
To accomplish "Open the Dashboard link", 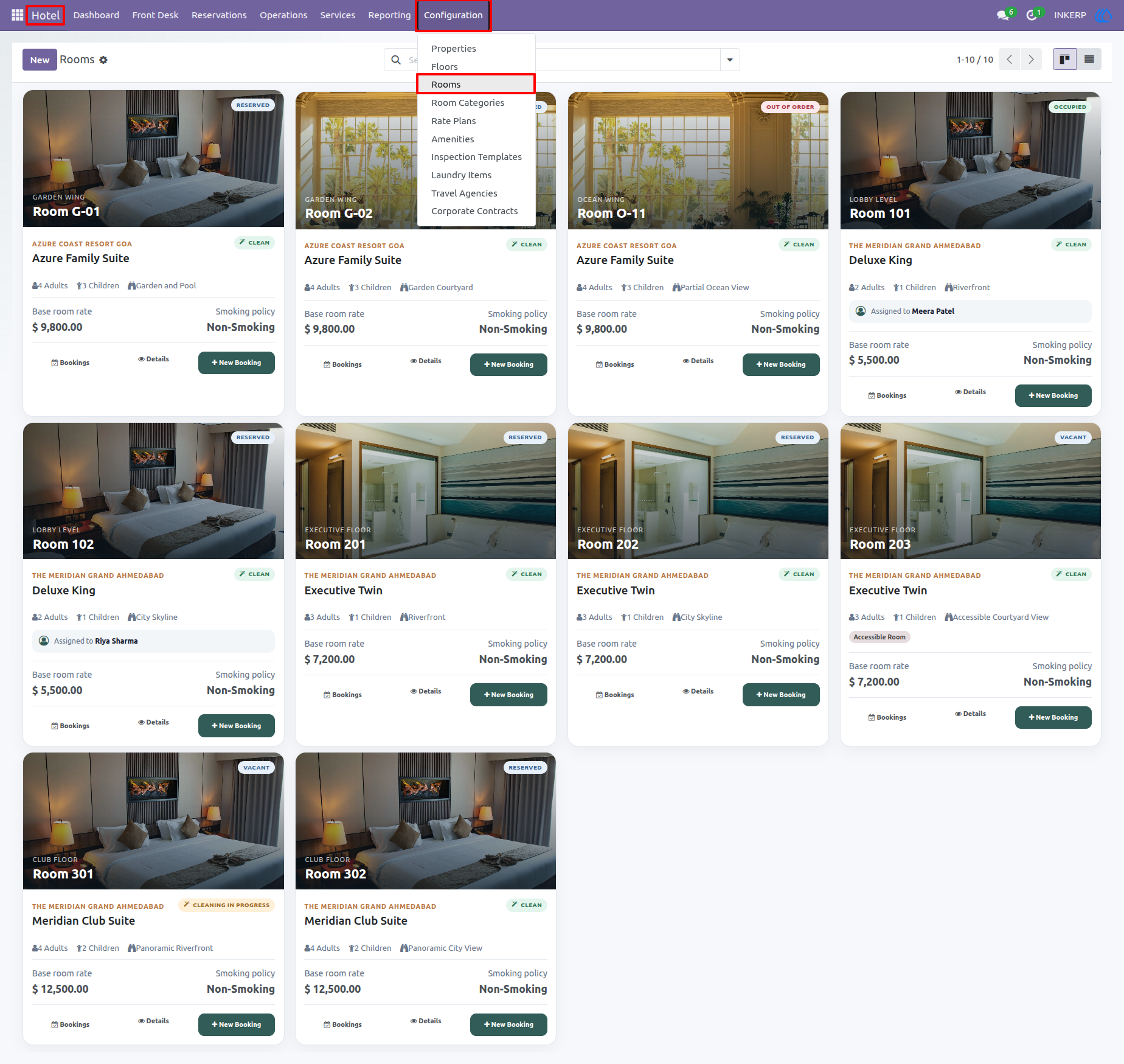I will [96, 15].
